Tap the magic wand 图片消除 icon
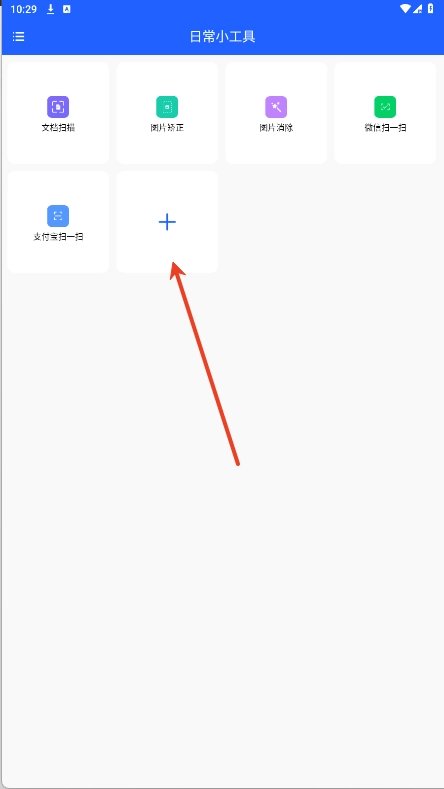 [276, 107]
